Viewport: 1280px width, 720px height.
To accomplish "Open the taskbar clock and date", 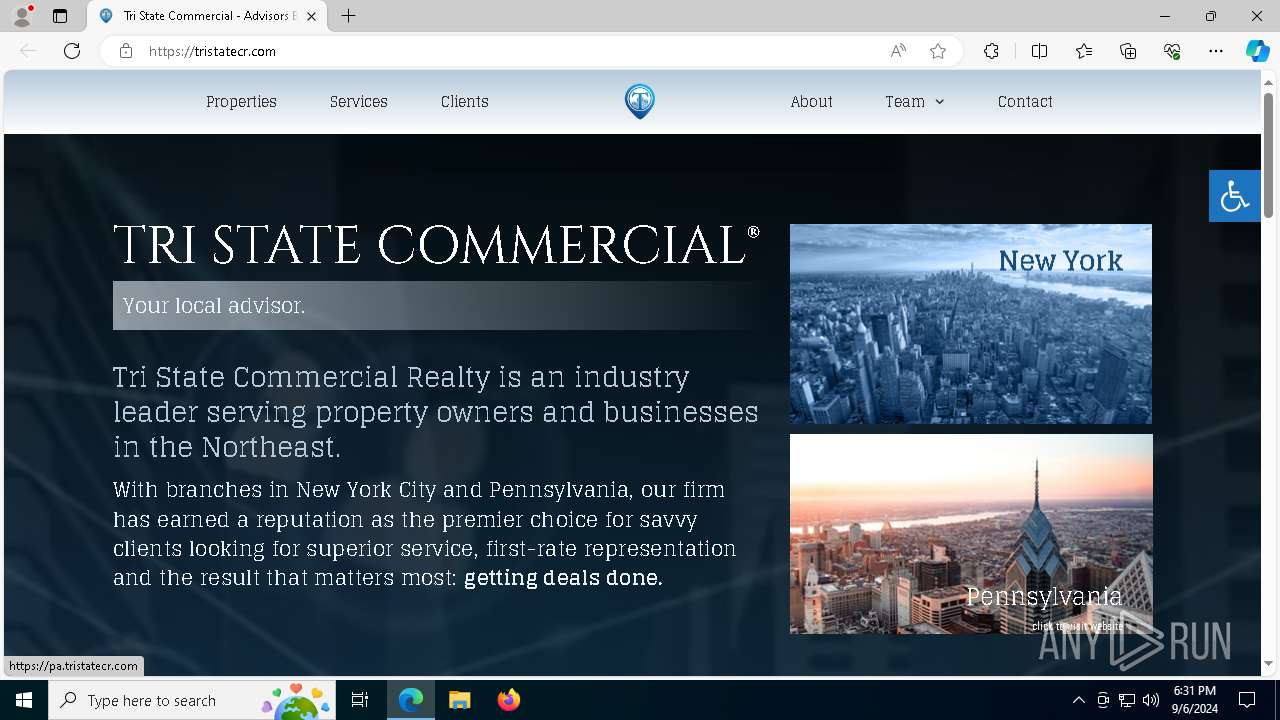I will (1195, 700).
